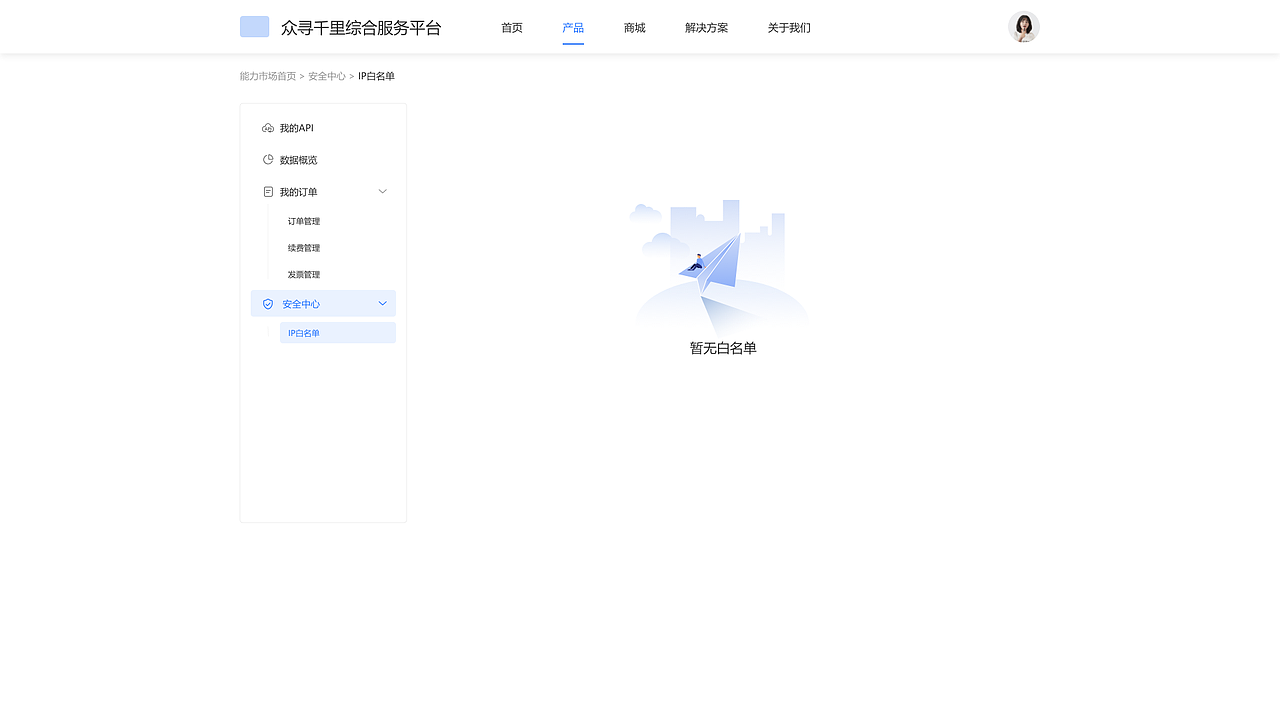The width and height of the screenshot is (1280, 720).
Task: Switch to the 首页 navigation tab
Action: click(x=511, y=27)
